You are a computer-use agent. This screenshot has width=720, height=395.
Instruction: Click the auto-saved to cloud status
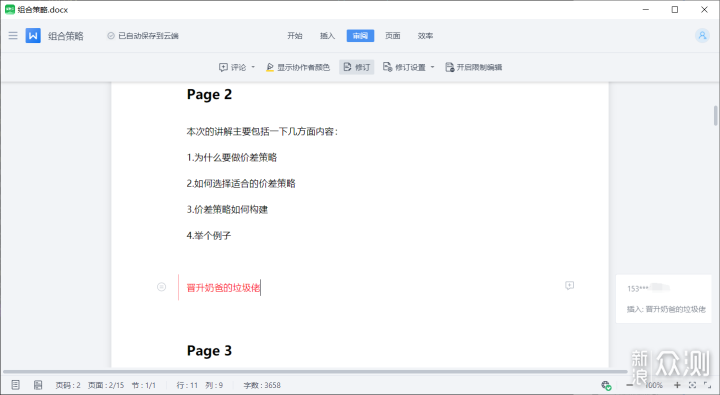(x=143, y=36)
